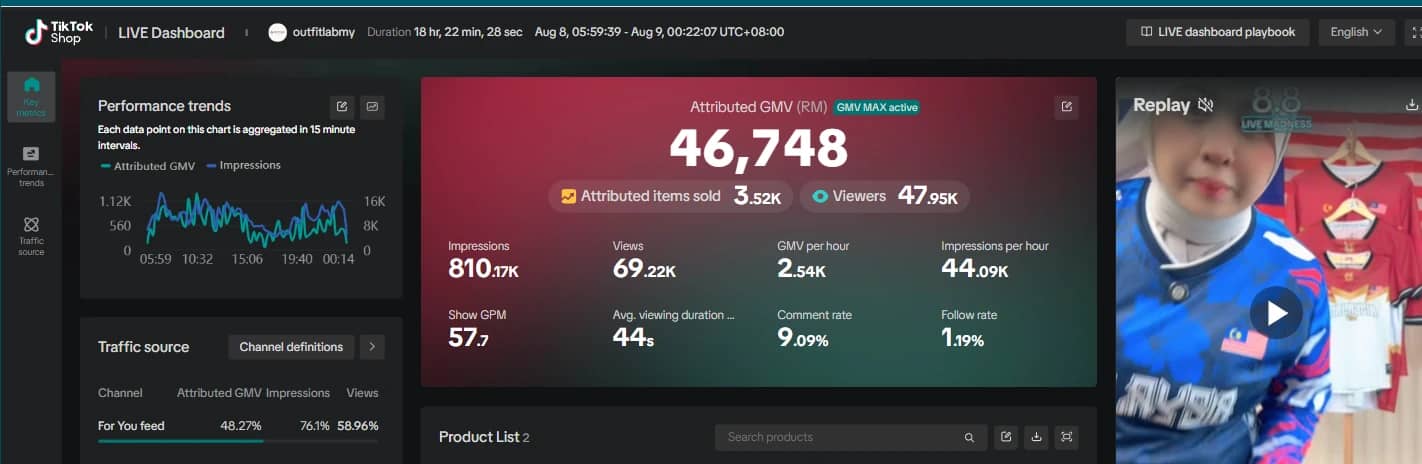Click the outfitlabmy account name
Image resolution: width=1422 pixels, height=464 pixels.
pos(325,32)
